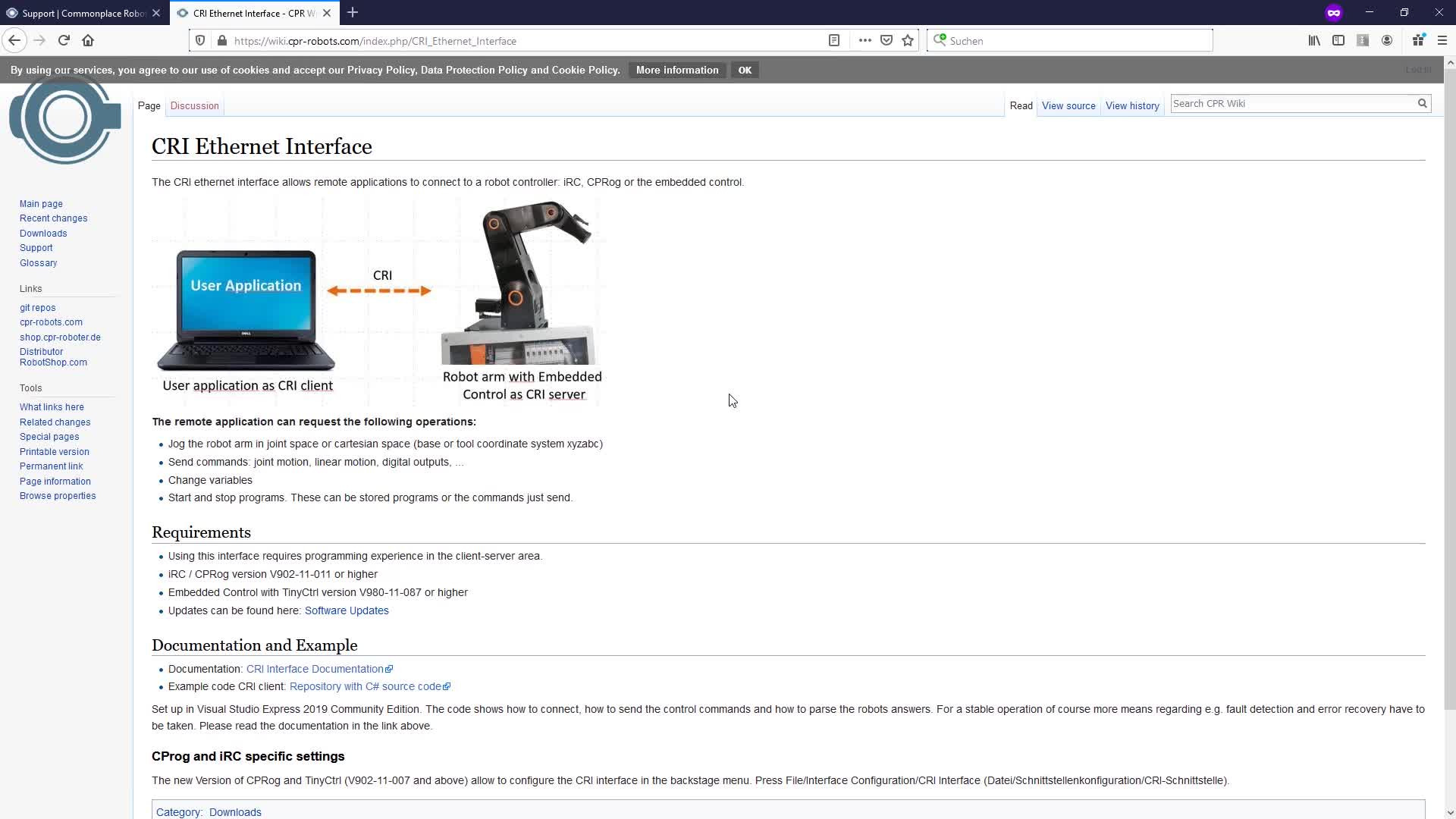Click the CPR Wiki search magnifier
This screenshot has height=819, width=1456.
coord(1423,104)
